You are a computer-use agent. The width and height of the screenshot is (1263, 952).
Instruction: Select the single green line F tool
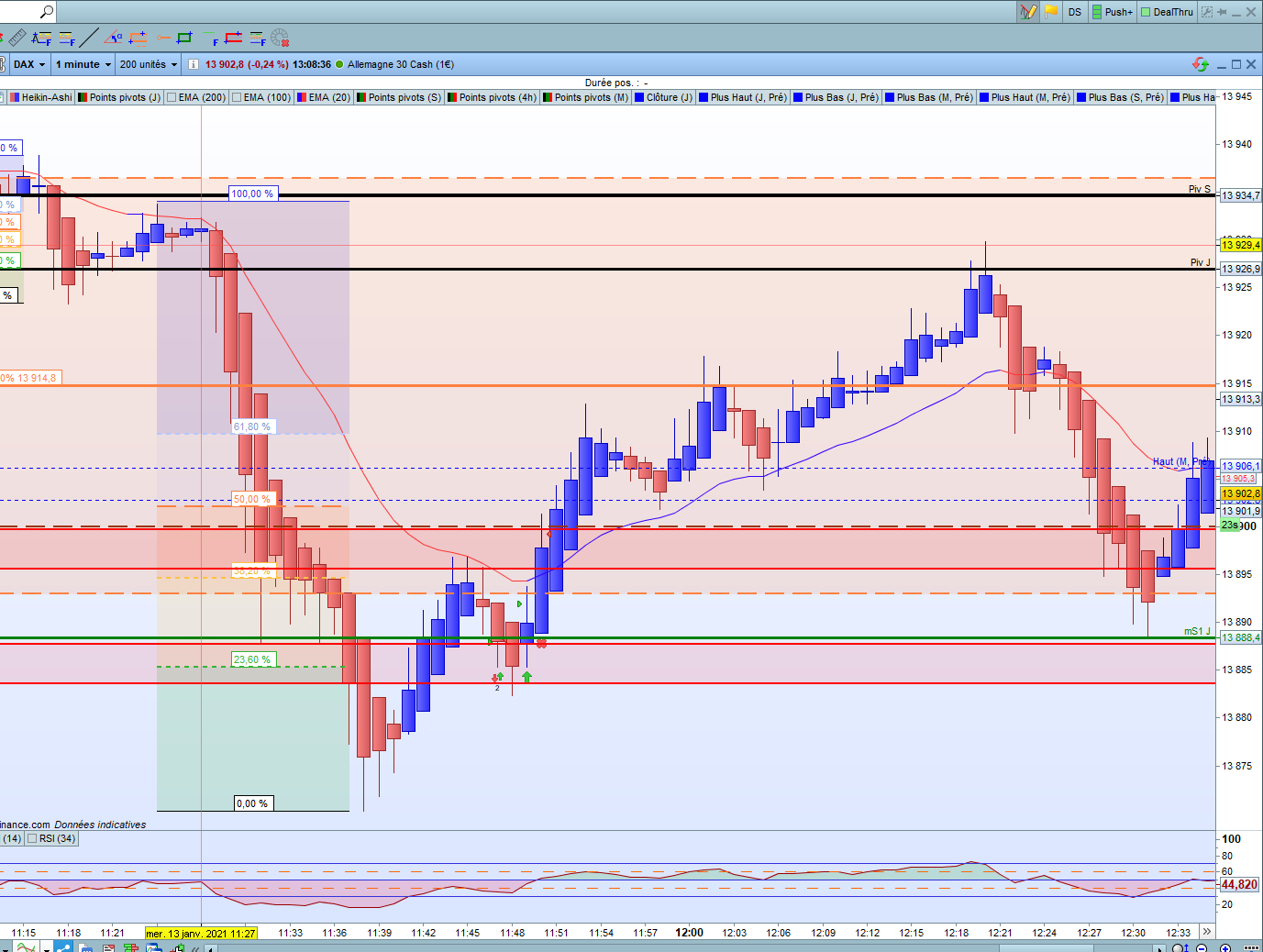pyautogui.click(x=210, y=39)
